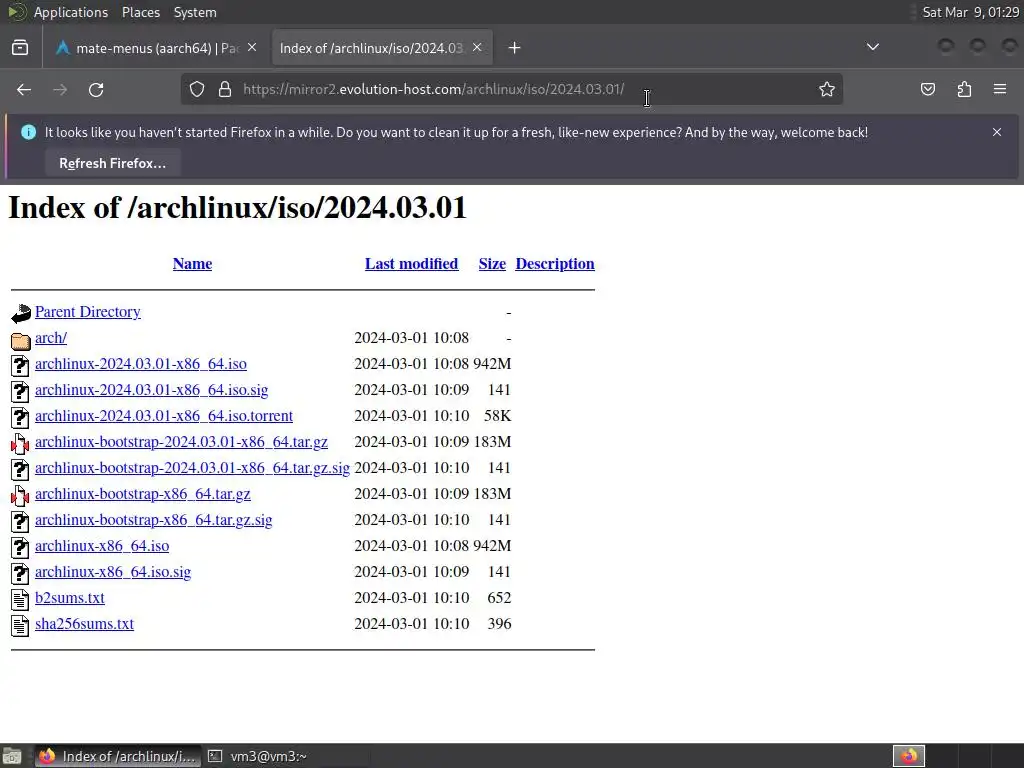Viewport: 1024px width, 768px height.
Task: Click the MATE menu logo icon
Action: (x=16, y=12)
